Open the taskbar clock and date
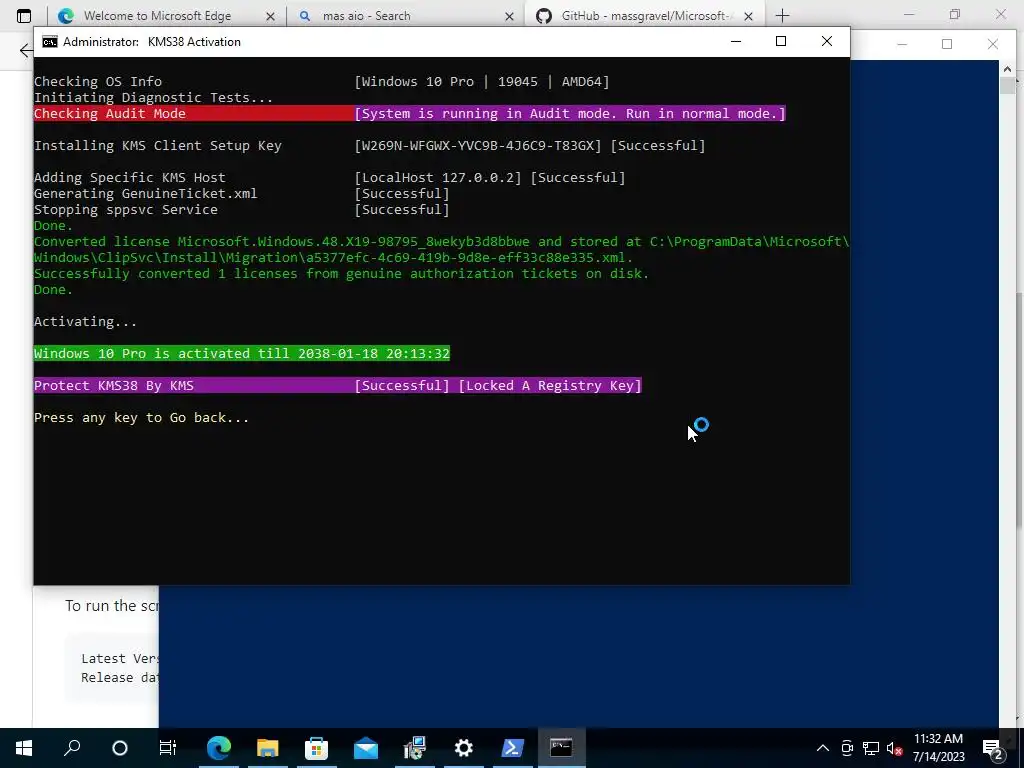Image resolution: width=1024 pixels, height=768 pixels. point(938,747)
